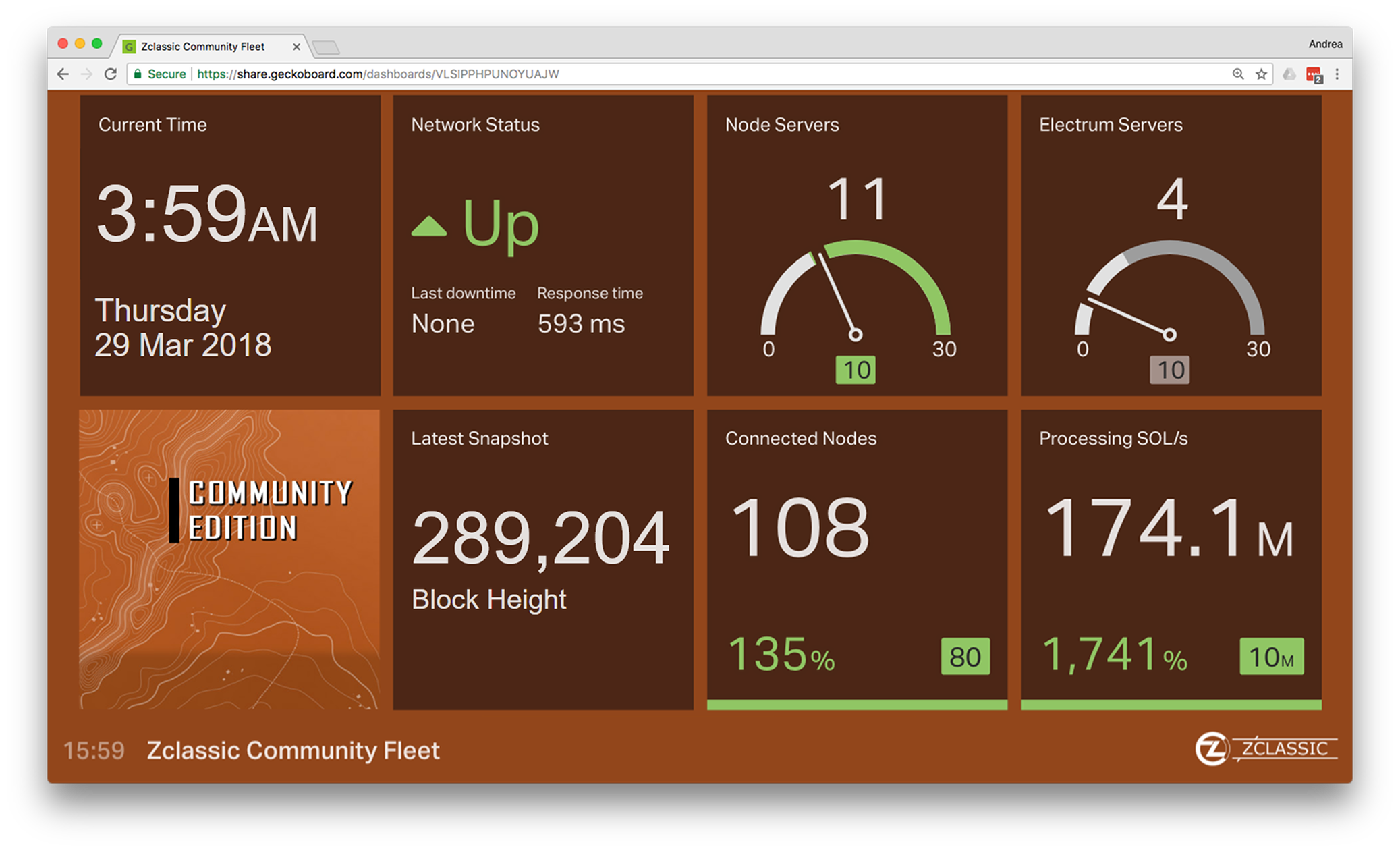The height and width of the screenshot is (851, 1400).
Task: Close the Zclassic Community Fleet tab
Action: tap(296, 47)
